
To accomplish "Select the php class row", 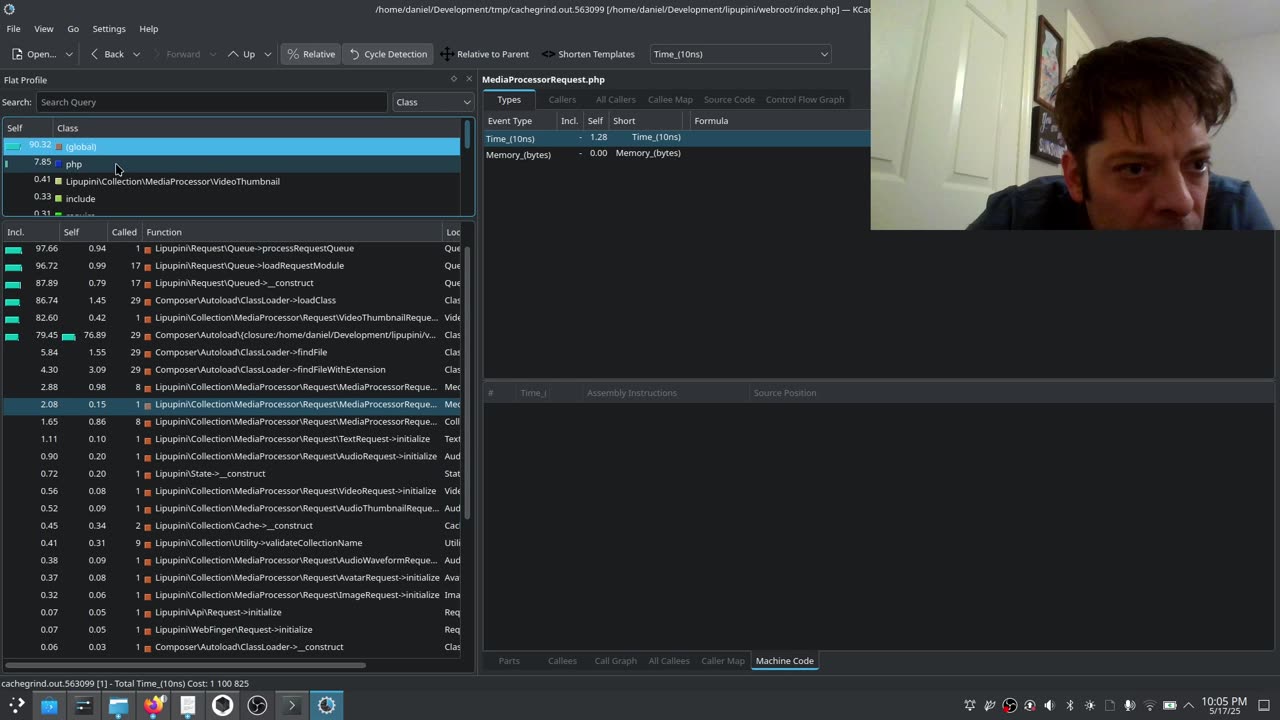I will tap(231, 164).
